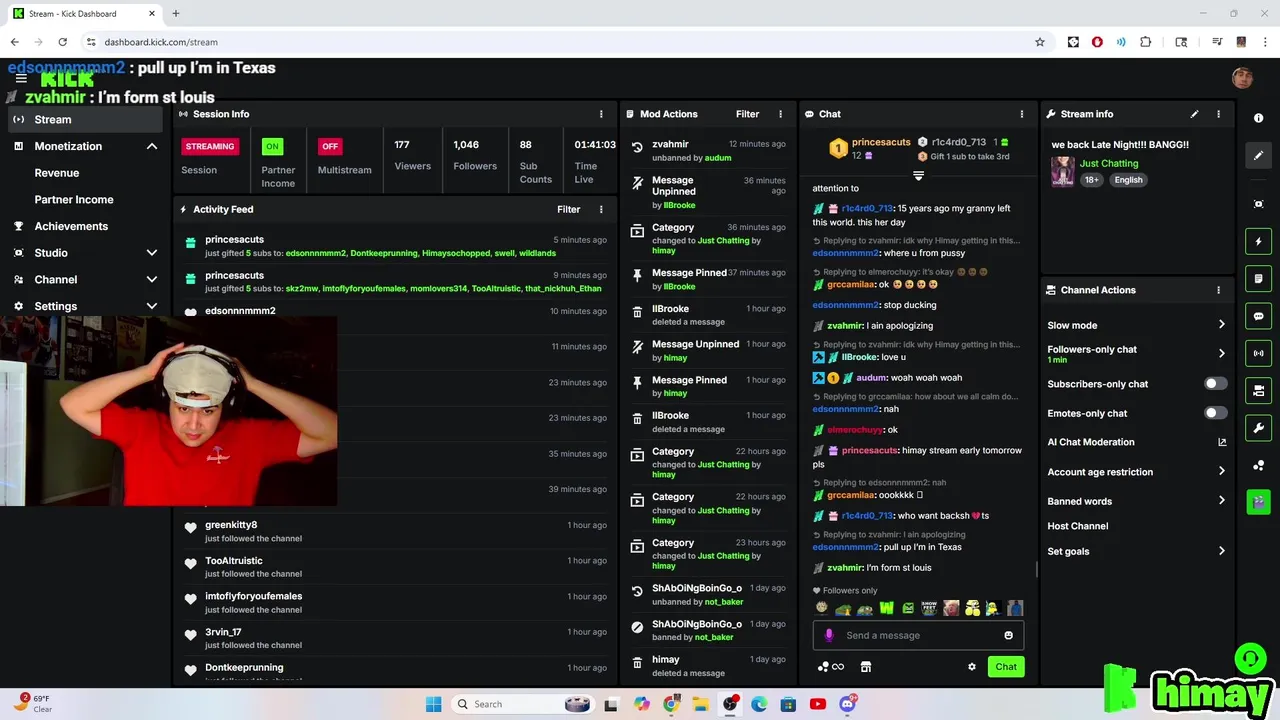This screenshot has height=720, width=1280.
Task: Collapse the Monetization sidebar section
Action: [x=152, y=146]
